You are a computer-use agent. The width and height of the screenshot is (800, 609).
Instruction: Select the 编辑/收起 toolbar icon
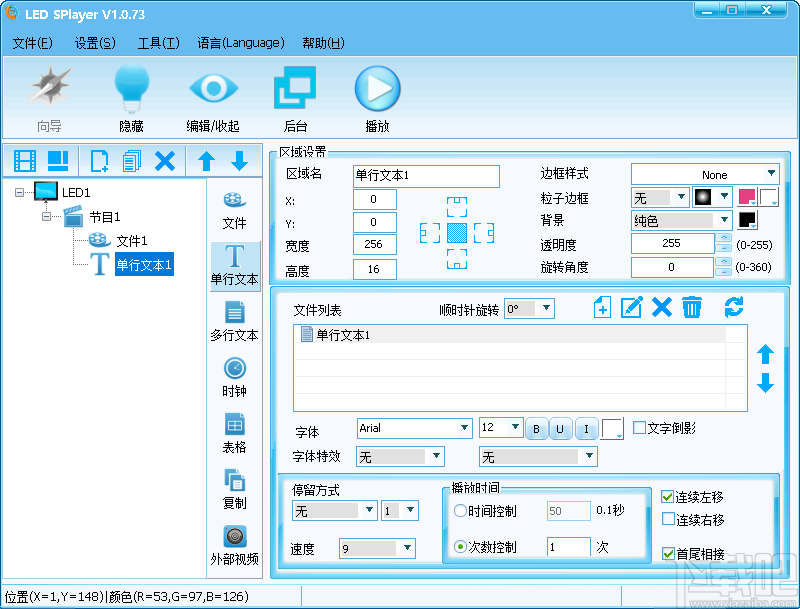[213, 88]
